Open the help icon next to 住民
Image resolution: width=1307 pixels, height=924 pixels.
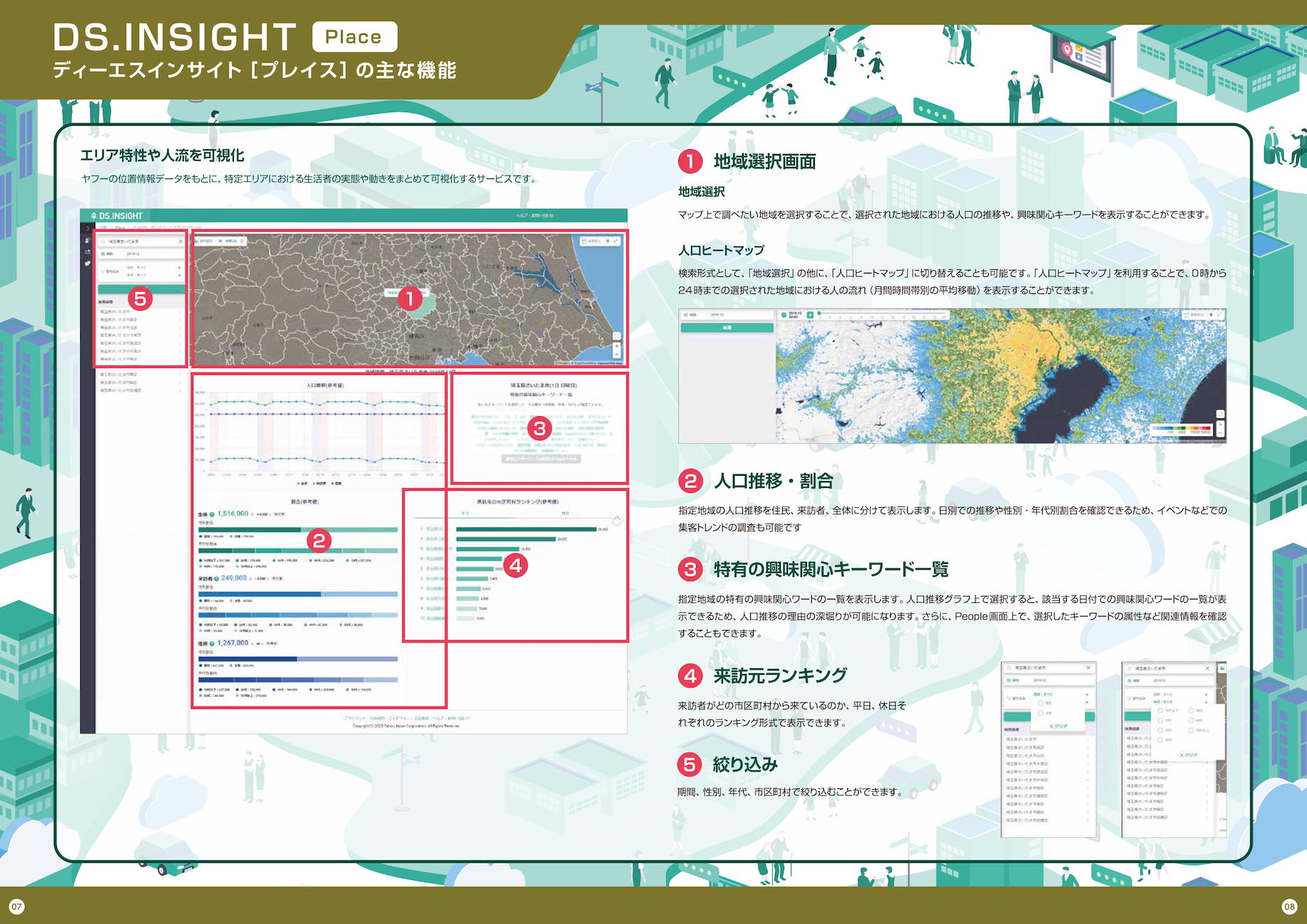coord(212,643)
